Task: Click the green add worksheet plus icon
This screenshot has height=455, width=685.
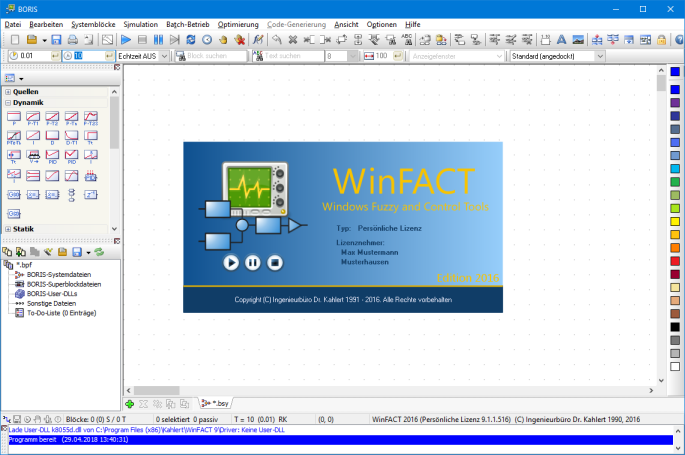Action: click(x=129, y=404)
